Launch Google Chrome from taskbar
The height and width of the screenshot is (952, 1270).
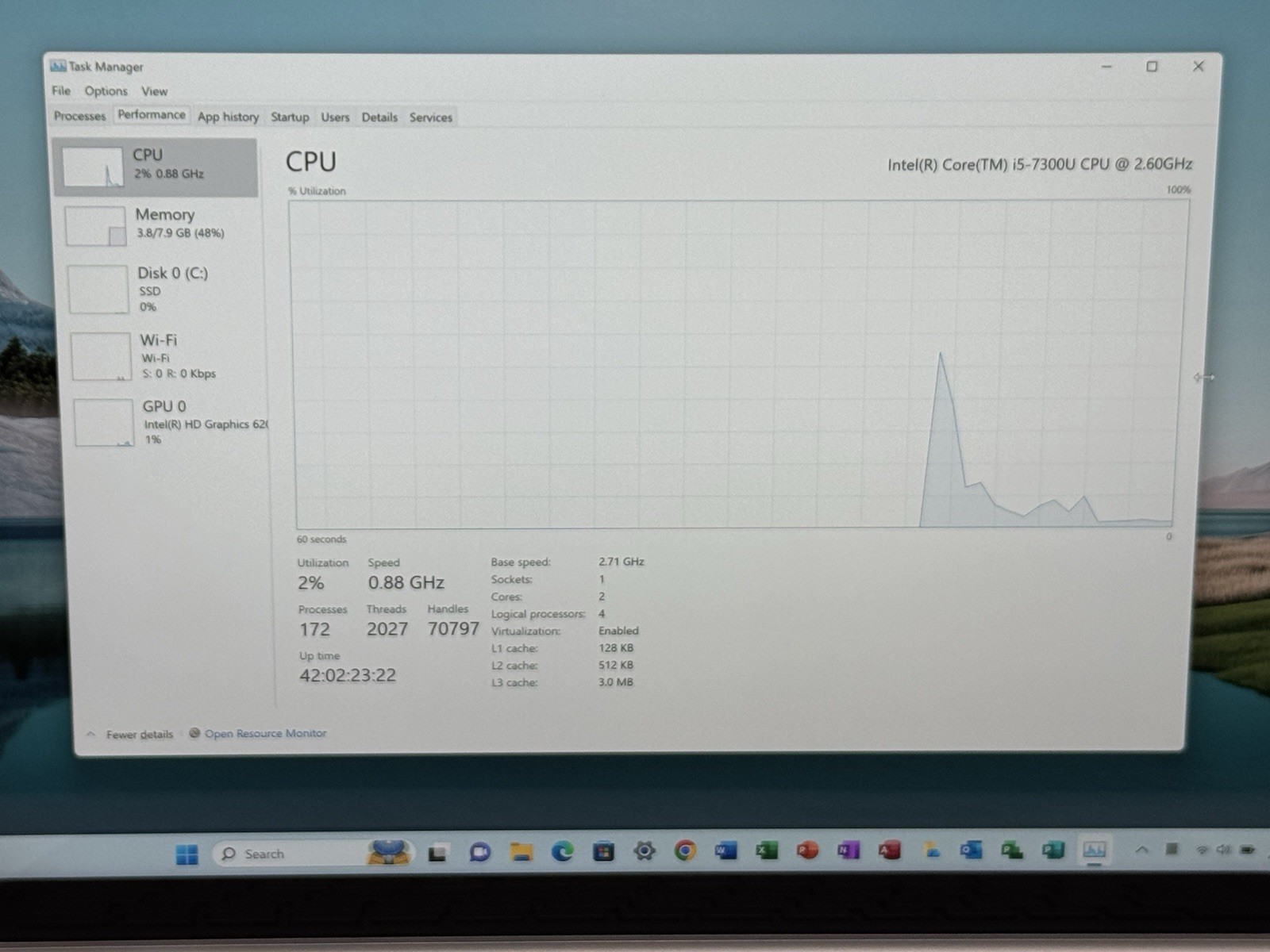[x=685, y=851]
